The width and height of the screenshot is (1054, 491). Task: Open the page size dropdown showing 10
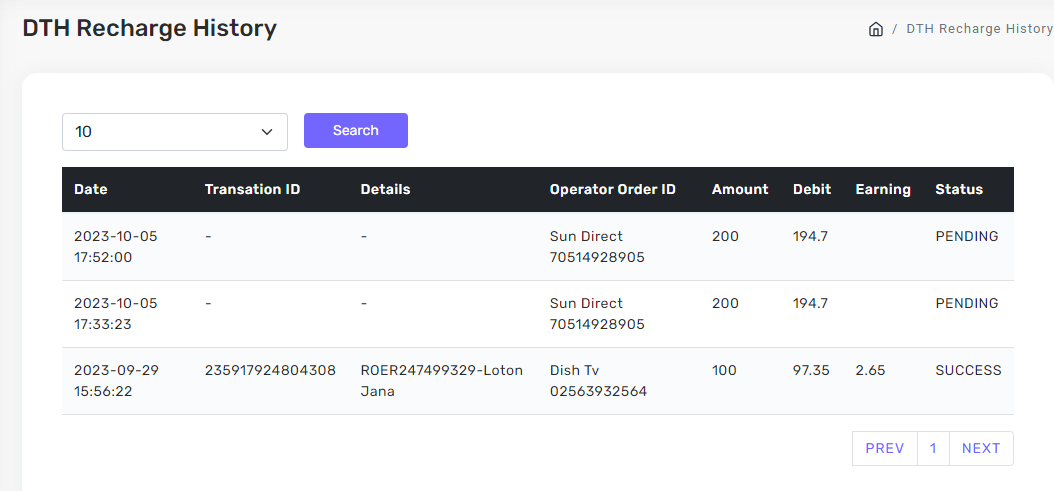click(x=175, y=132)
